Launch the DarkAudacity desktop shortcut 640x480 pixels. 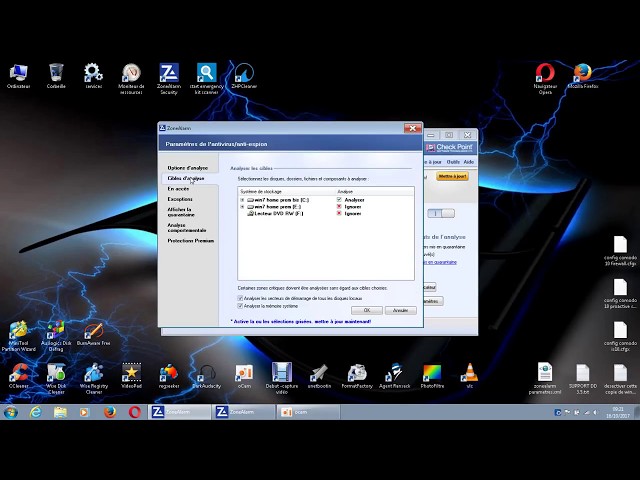point(206,376)
